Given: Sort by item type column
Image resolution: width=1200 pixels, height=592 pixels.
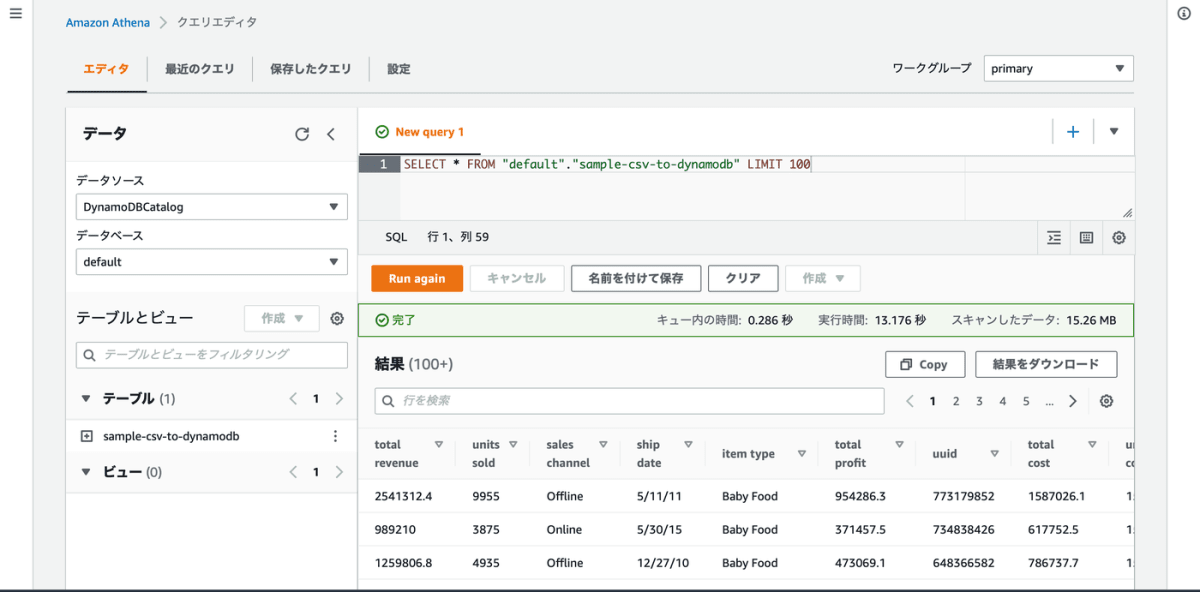Looking at the screenshot, I should (x=802, y=454).
